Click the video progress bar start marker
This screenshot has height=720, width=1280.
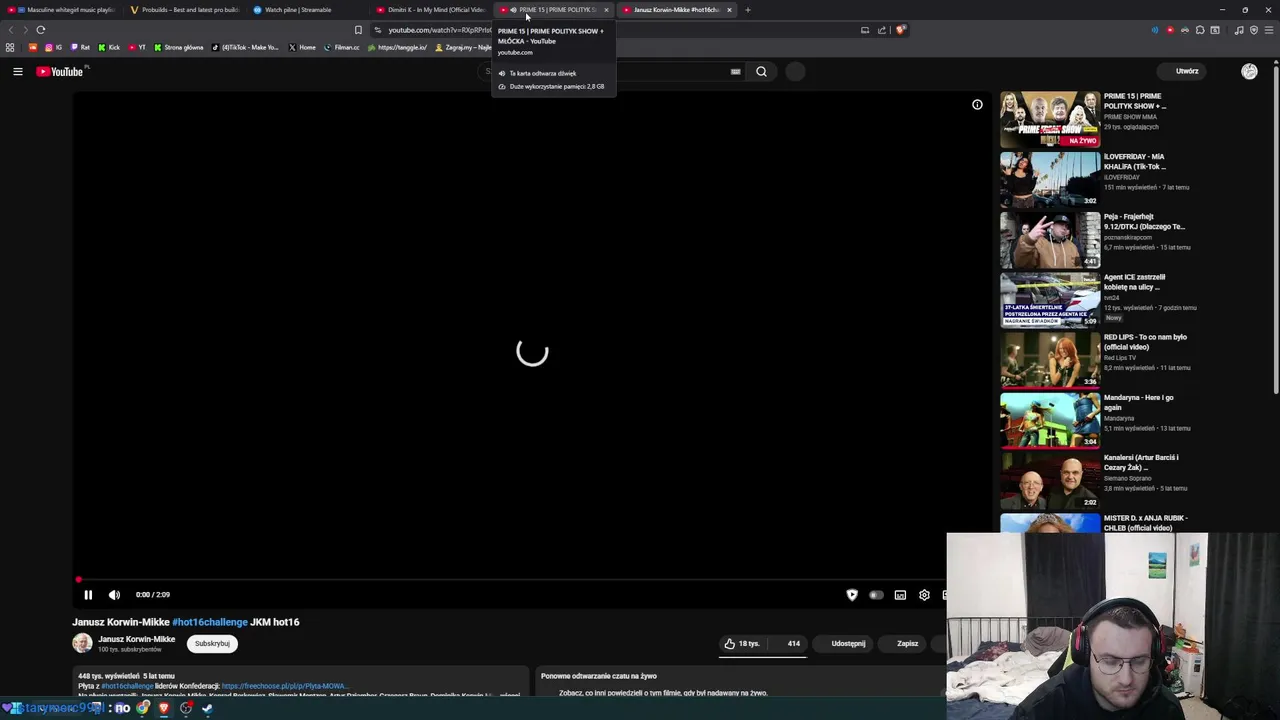coord(78,580)
